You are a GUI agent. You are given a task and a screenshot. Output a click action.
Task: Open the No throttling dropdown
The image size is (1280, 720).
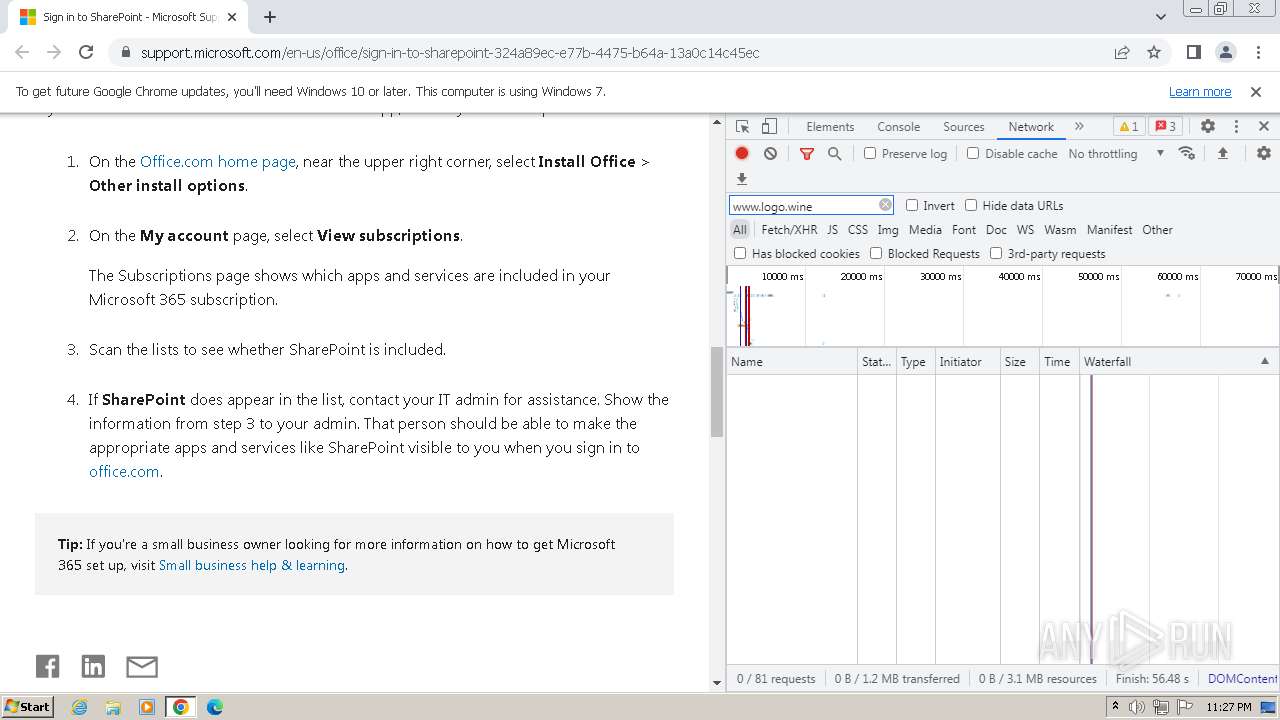point(1116,153)
